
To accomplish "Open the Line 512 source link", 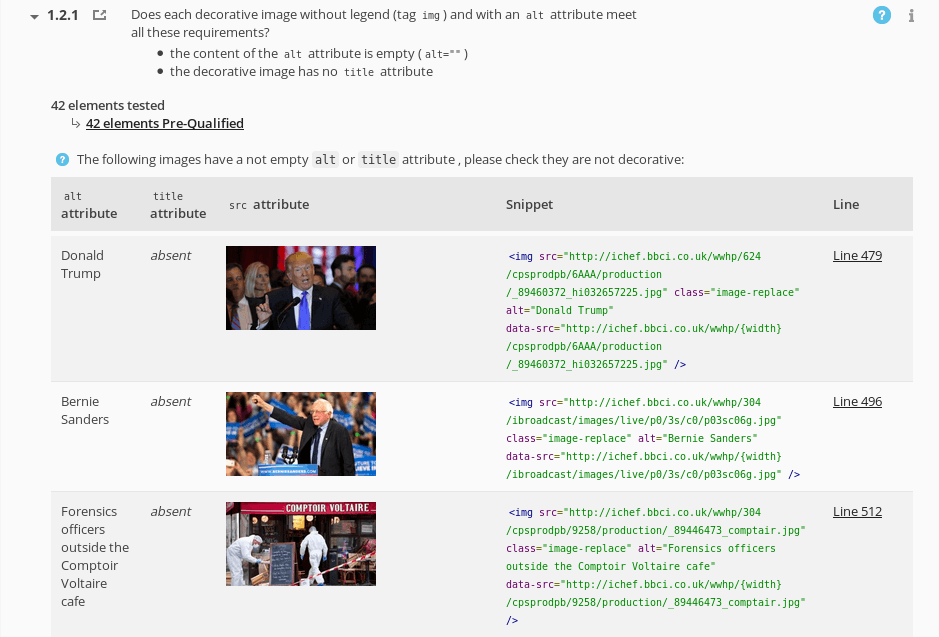I will pyautogui.click(x=857, y=511).
